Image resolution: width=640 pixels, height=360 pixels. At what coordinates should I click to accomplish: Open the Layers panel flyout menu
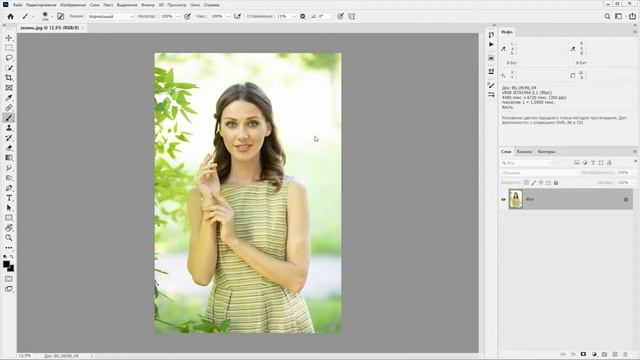coord(635,151)
